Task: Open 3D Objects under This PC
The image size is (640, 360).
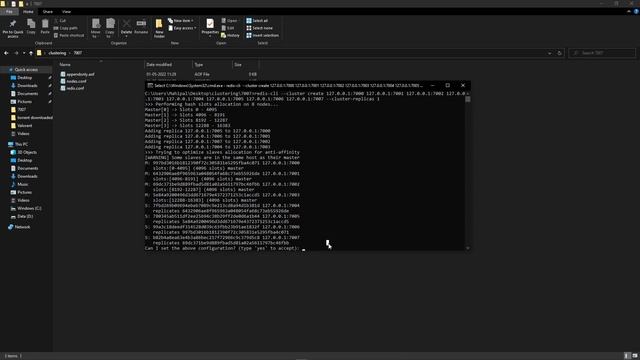Action: click(x=27, y=152)
